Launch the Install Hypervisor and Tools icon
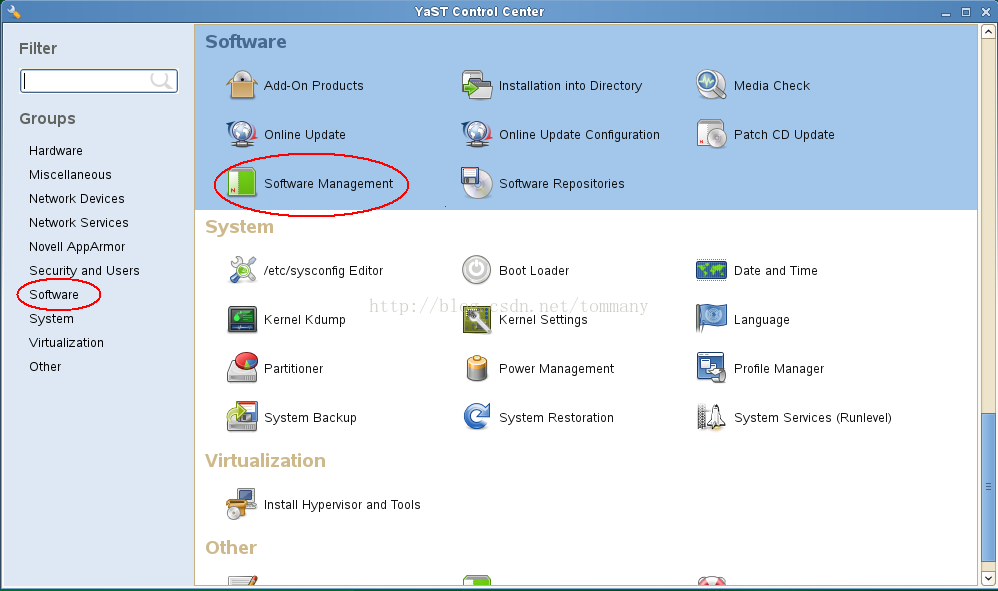998x591 pixels. [242, 504]
